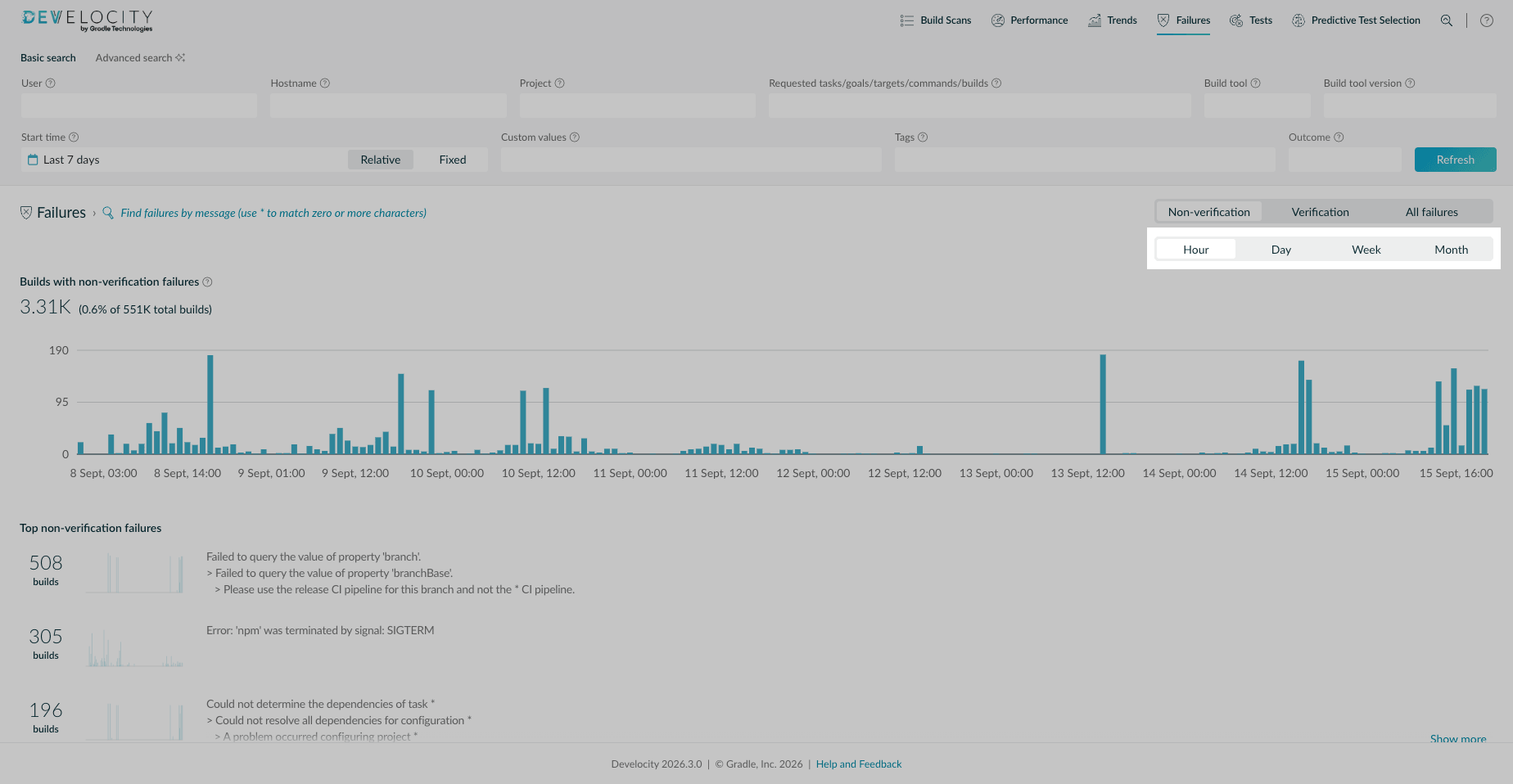Screen dimensions: 1513x784
Task: Click the help icon next to Tags
Action: 923,137
